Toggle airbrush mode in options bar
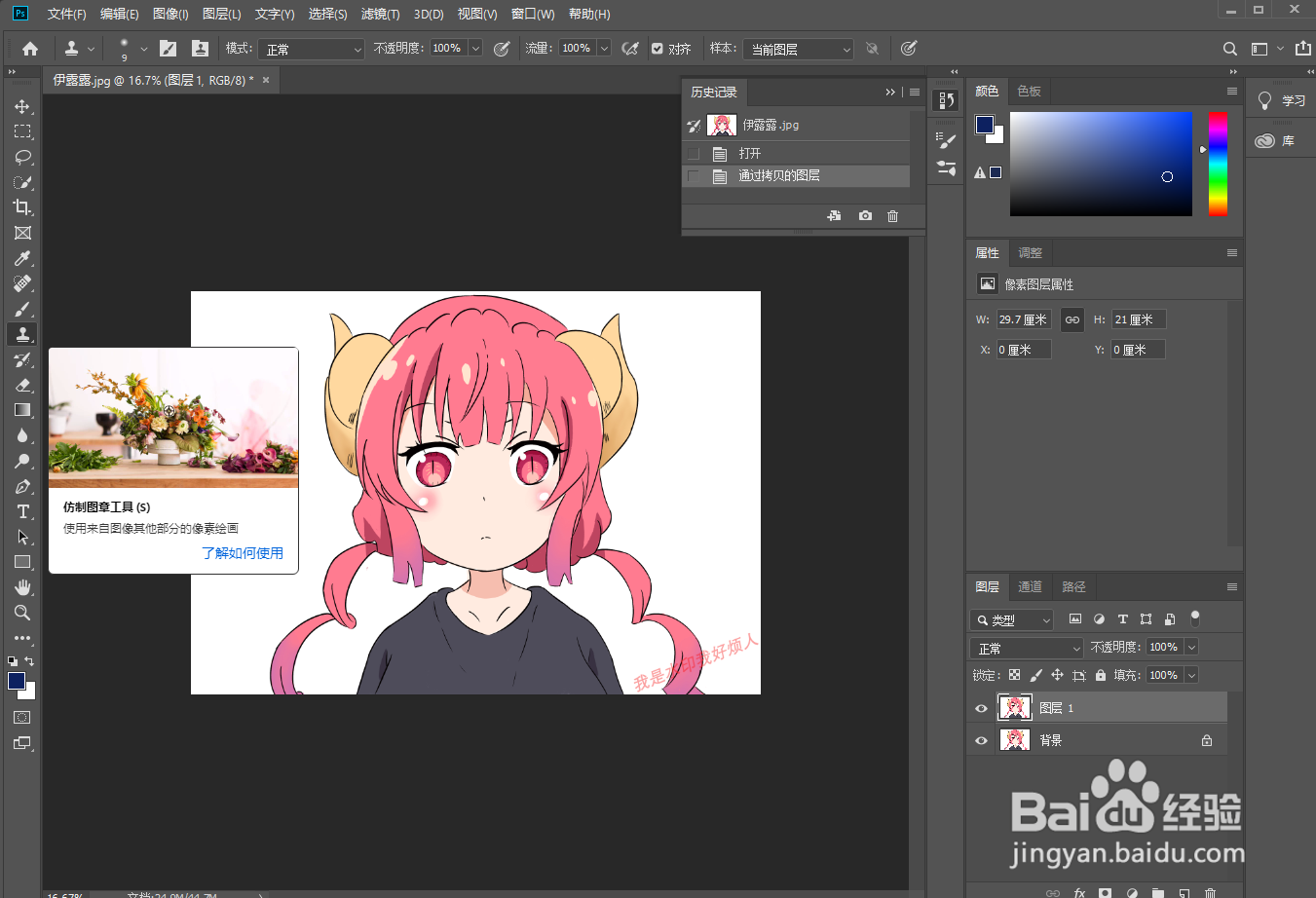The height and width of the screenshot is (898, 1316). point(630,49)
